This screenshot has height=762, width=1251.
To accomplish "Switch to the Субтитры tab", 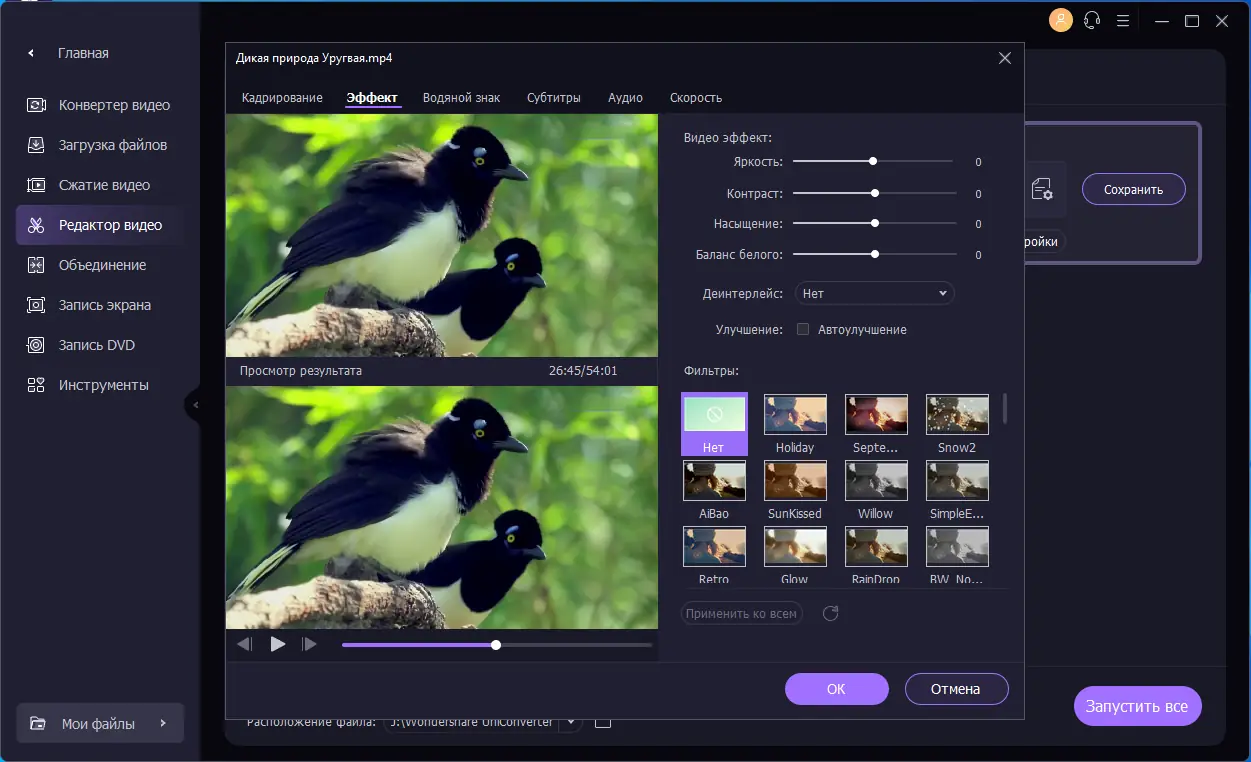I will click(x=554, y=98).
